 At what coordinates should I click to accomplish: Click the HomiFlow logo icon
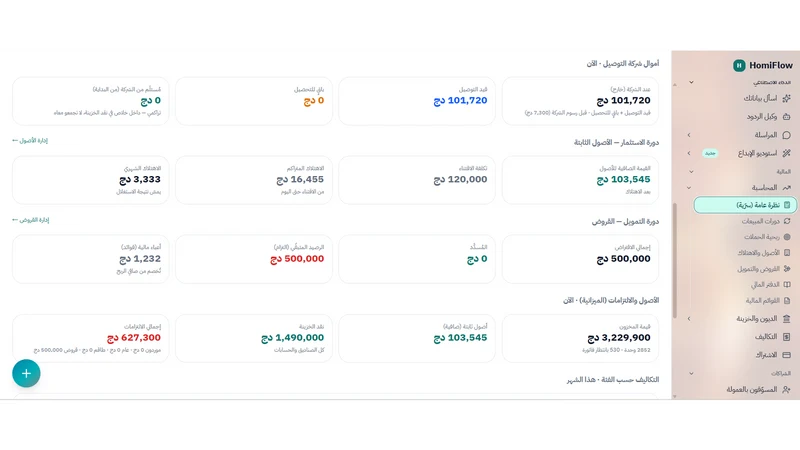(x=739, y=65)
